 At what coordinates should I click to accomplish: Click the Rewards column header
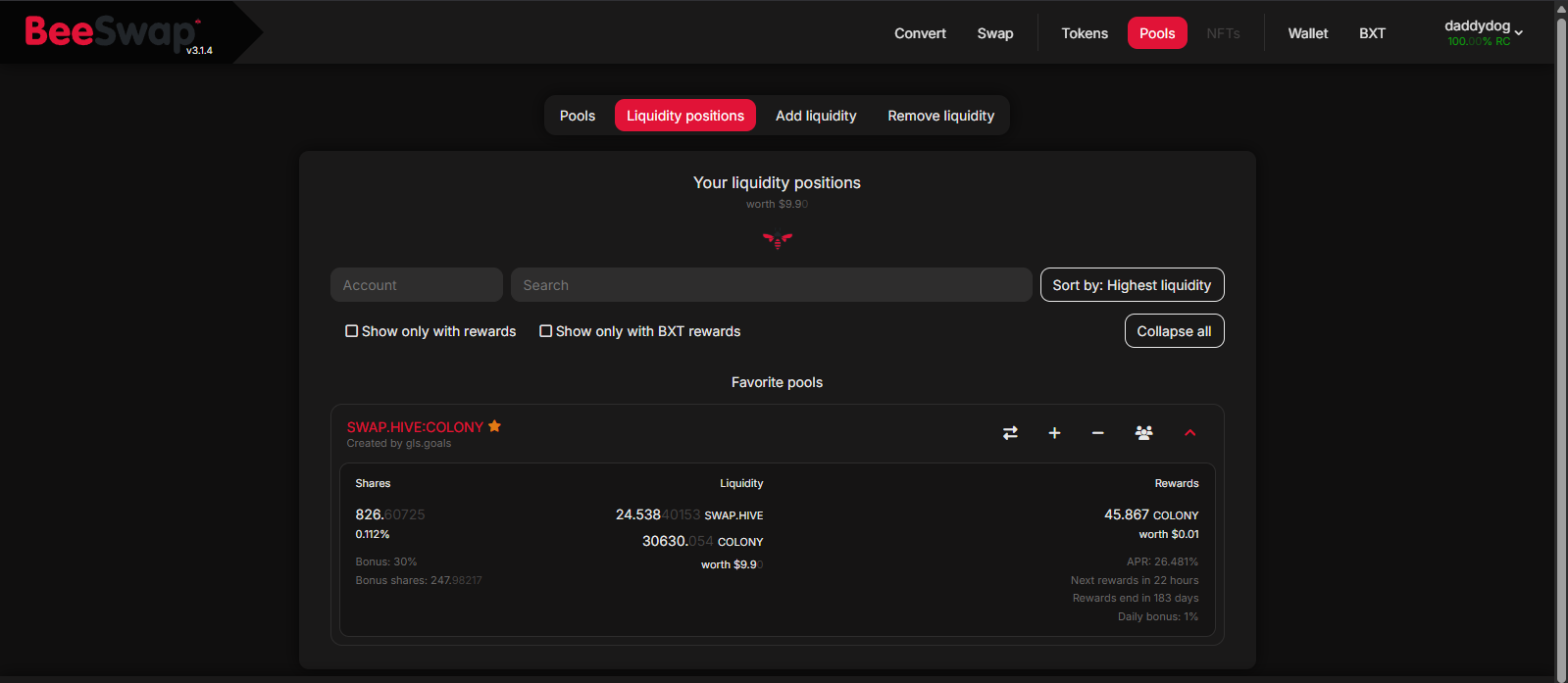tap(1177, 483)
